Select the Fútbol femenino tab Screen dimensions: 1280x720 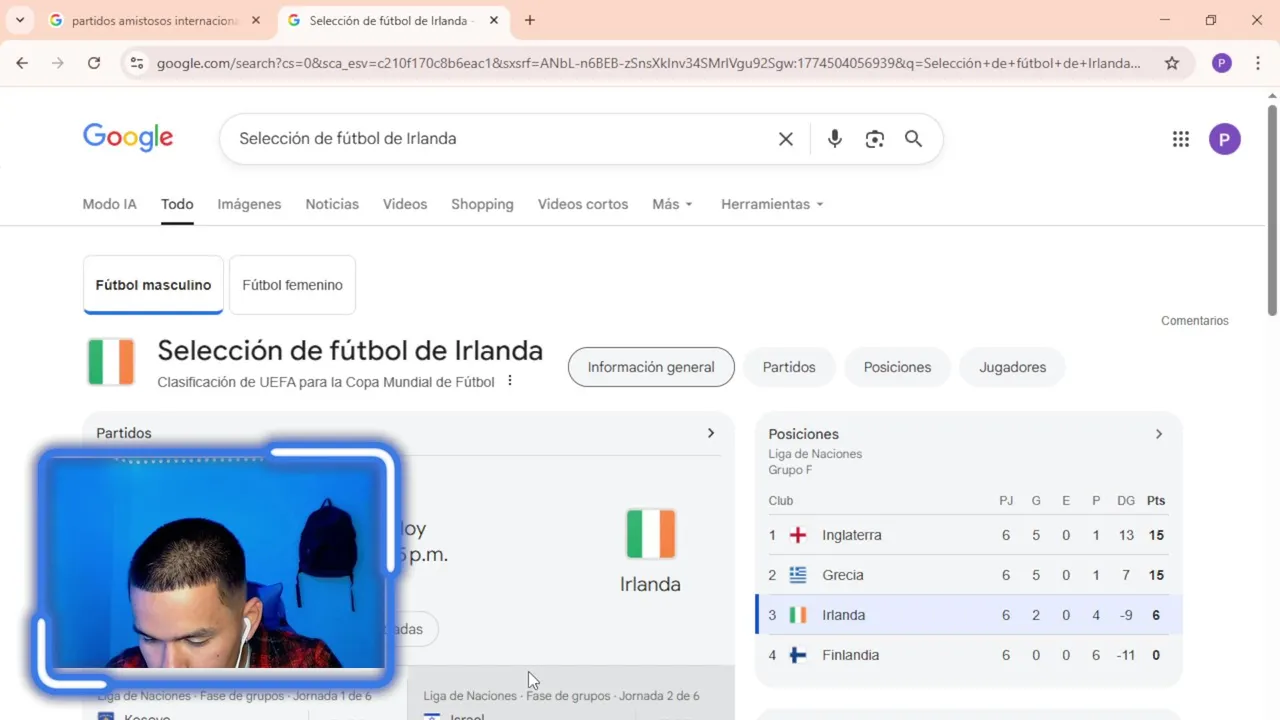(292, 285)
